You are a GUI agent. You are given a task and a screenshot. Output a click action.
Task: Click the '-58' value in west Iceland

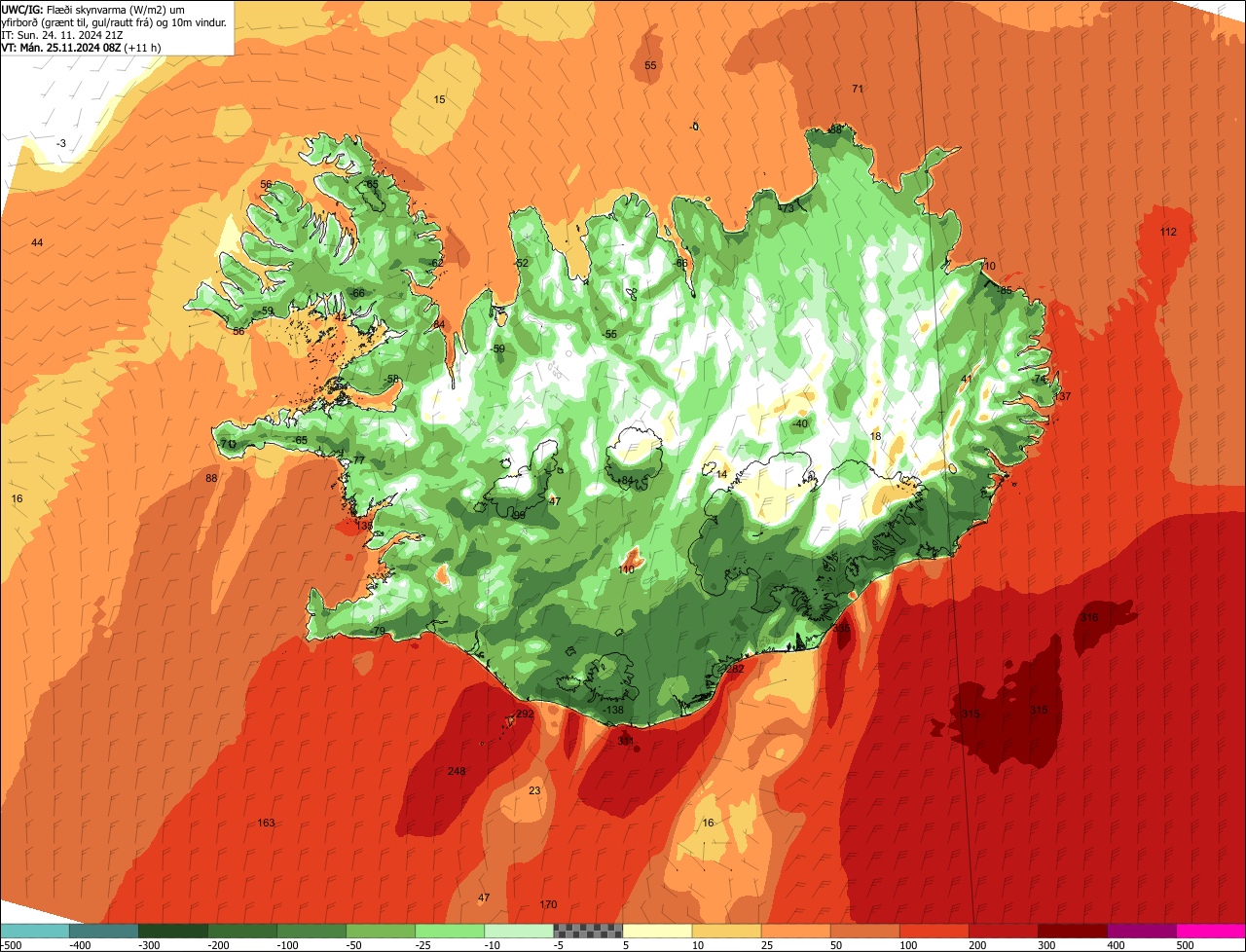pos(391,380)
